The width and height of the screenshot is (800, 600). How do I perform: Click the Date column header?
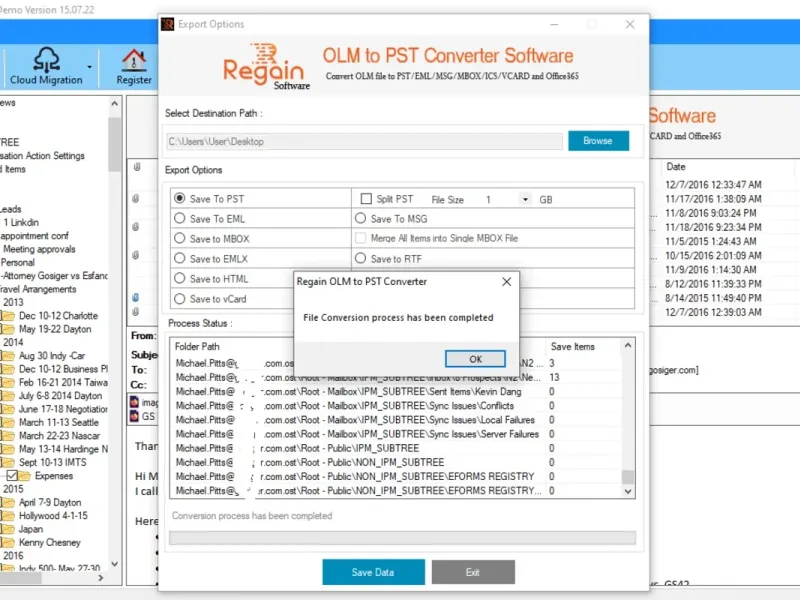[676, 166]
